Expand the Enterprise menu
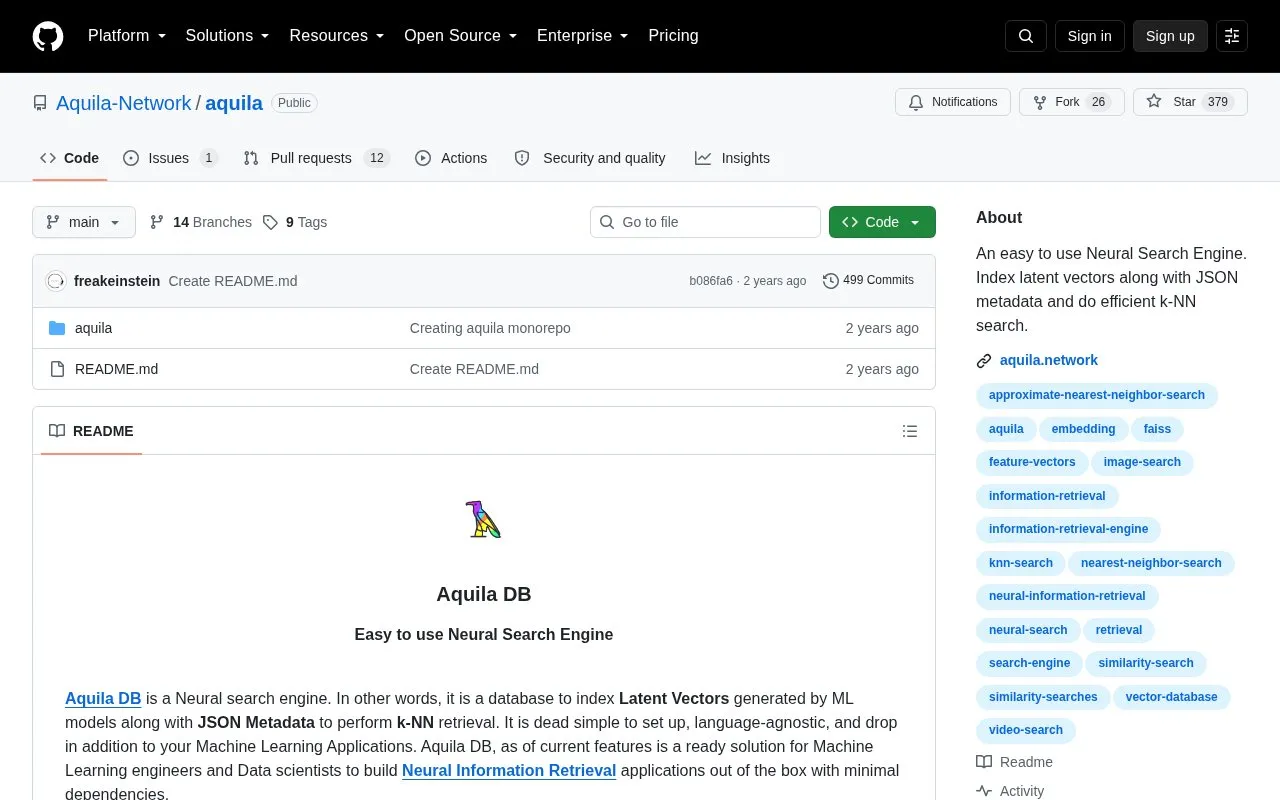 (x=582, y=36)
